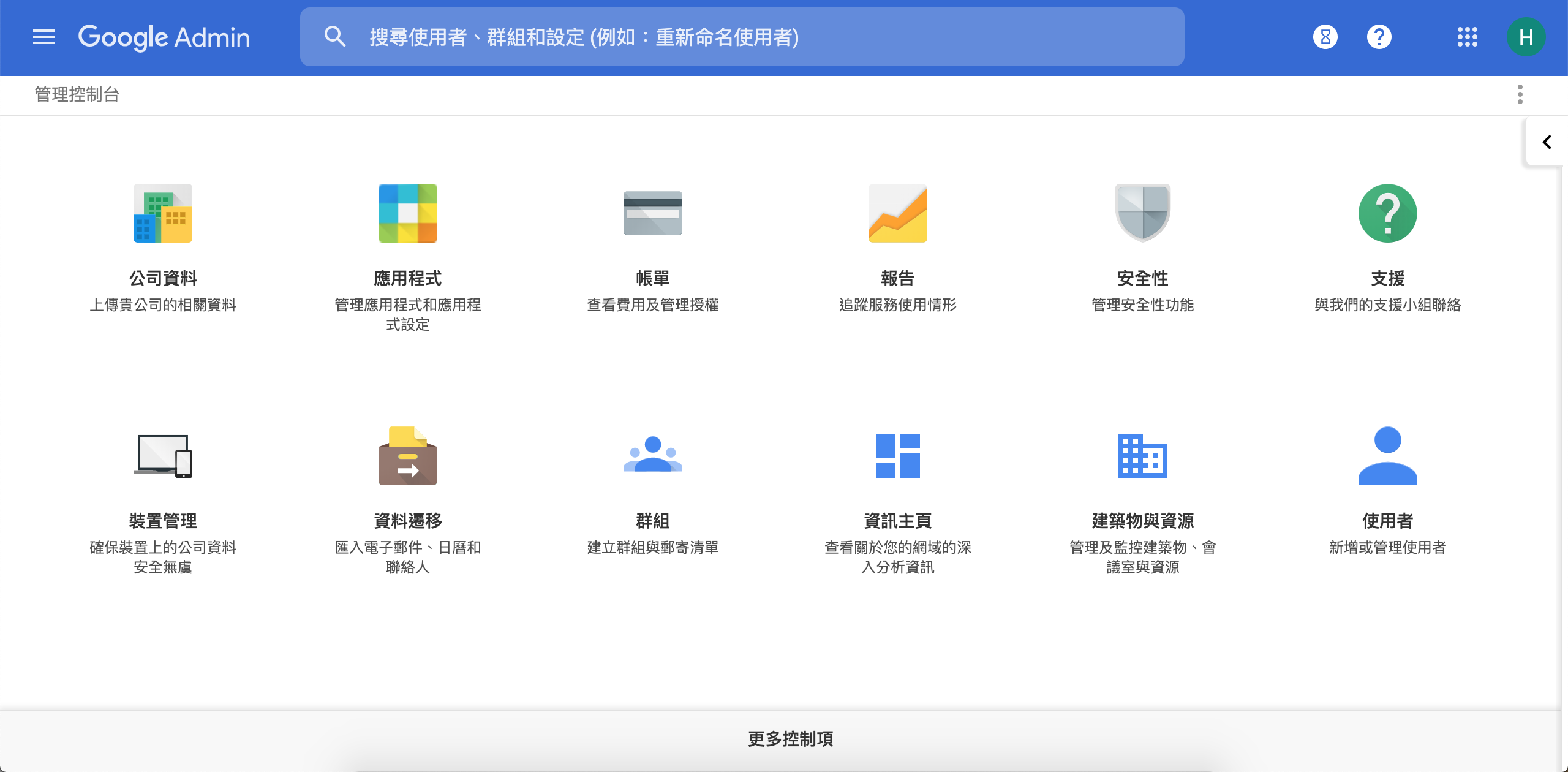
Task: Open the H account avatar
Action: click(1526, 37)
